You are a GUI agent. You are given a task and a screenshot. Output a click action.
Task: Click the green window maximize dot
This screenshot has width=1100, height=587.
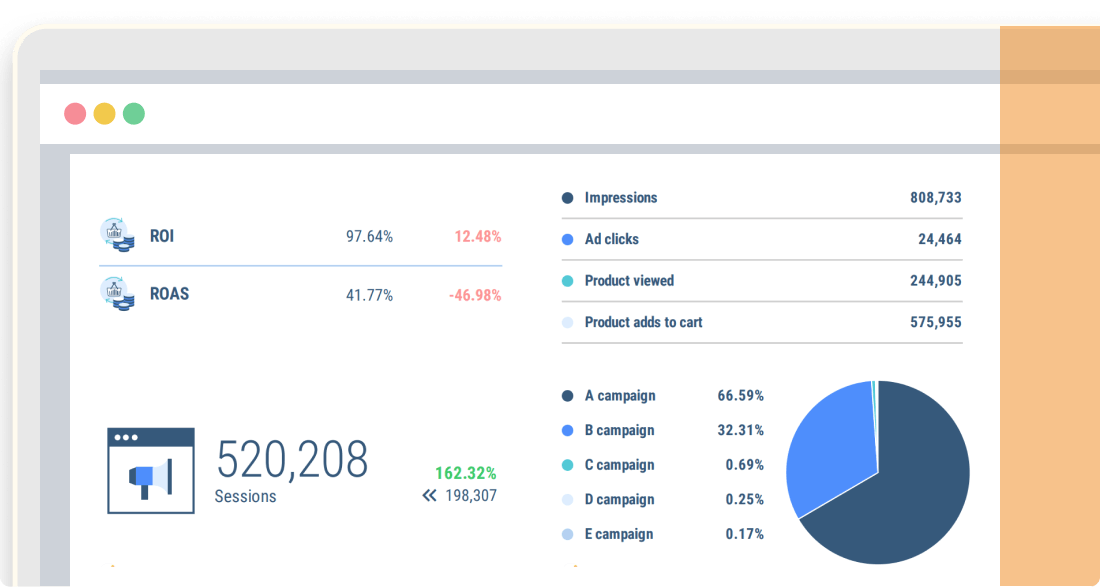pyautogui.click(x=134, y=113)
